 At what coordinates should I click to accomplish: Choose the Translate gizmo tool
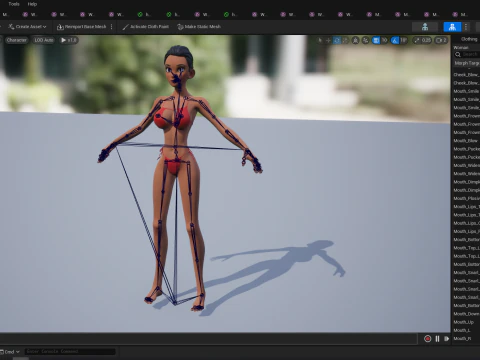point(328,40)
